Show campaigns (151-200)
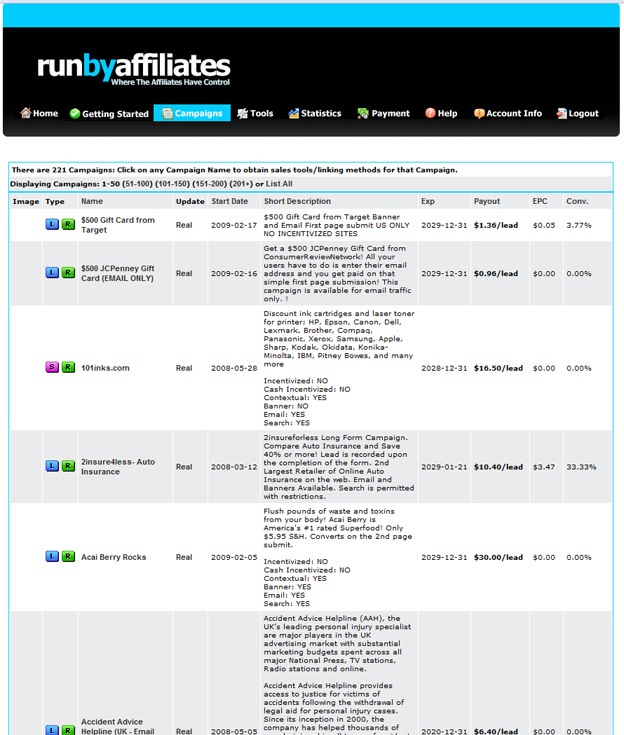This screenshot has width=624, height=735. tap(210, 184)
